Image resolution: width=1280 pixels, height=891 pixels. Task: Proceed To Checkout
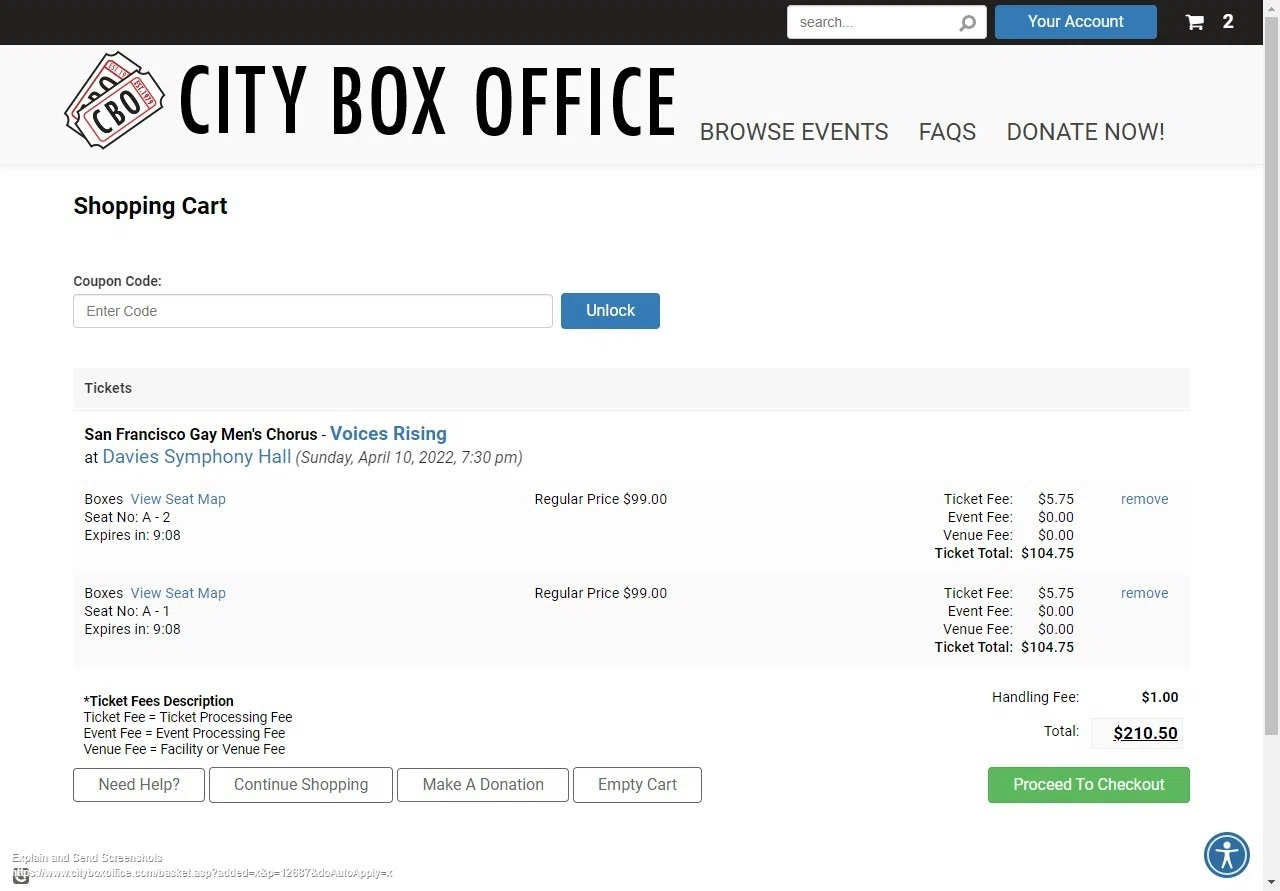(x=1089, y=785)
